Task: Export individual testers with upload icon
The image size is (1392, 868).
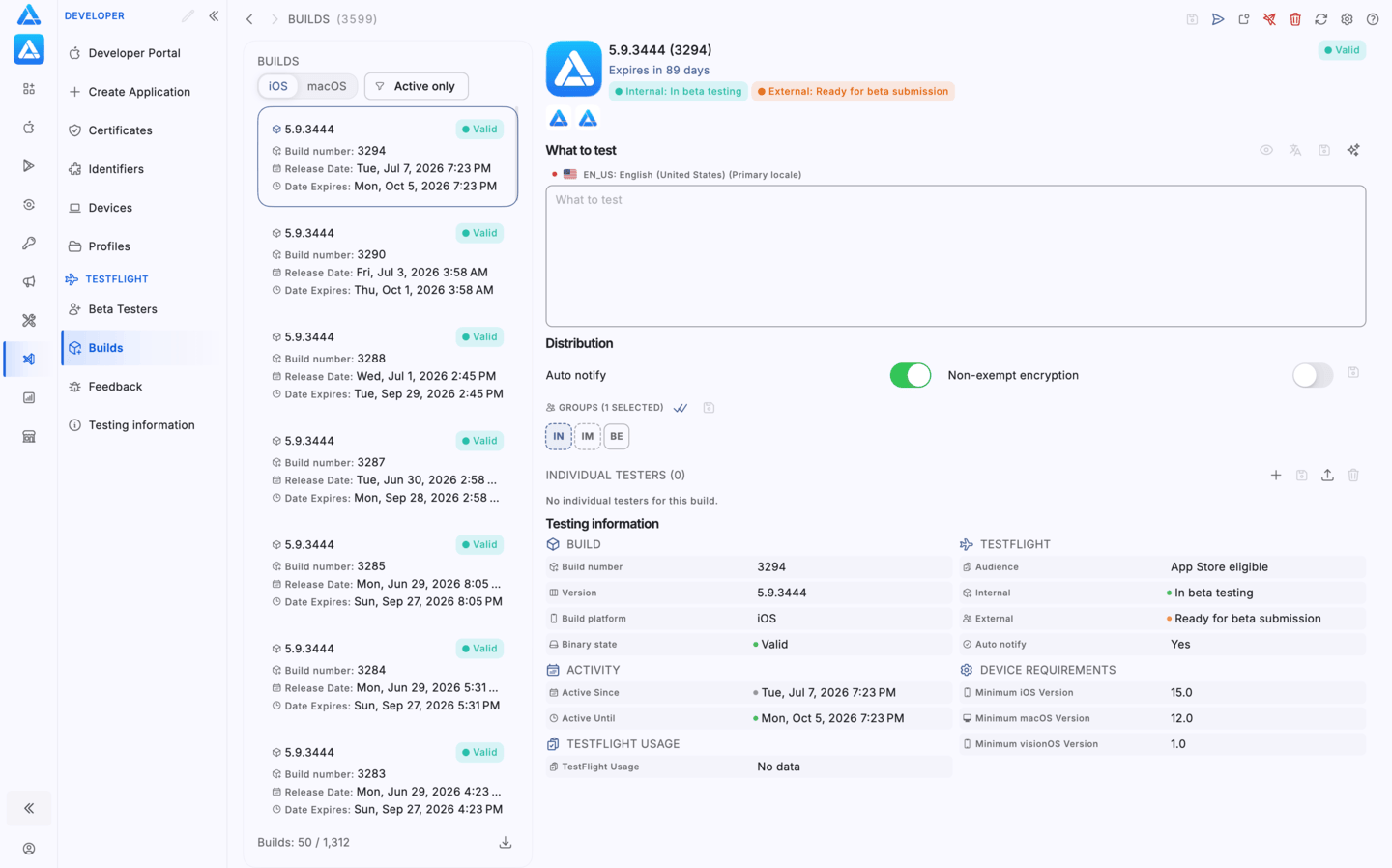Action: pos(1327,476)
